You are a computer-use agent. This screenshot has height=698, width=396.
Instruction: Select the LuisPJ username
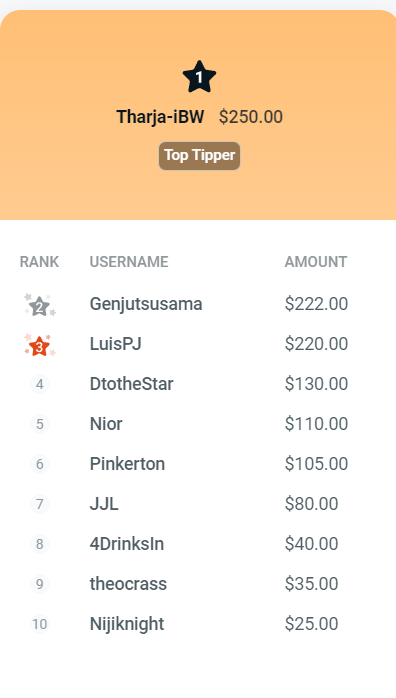116,344
